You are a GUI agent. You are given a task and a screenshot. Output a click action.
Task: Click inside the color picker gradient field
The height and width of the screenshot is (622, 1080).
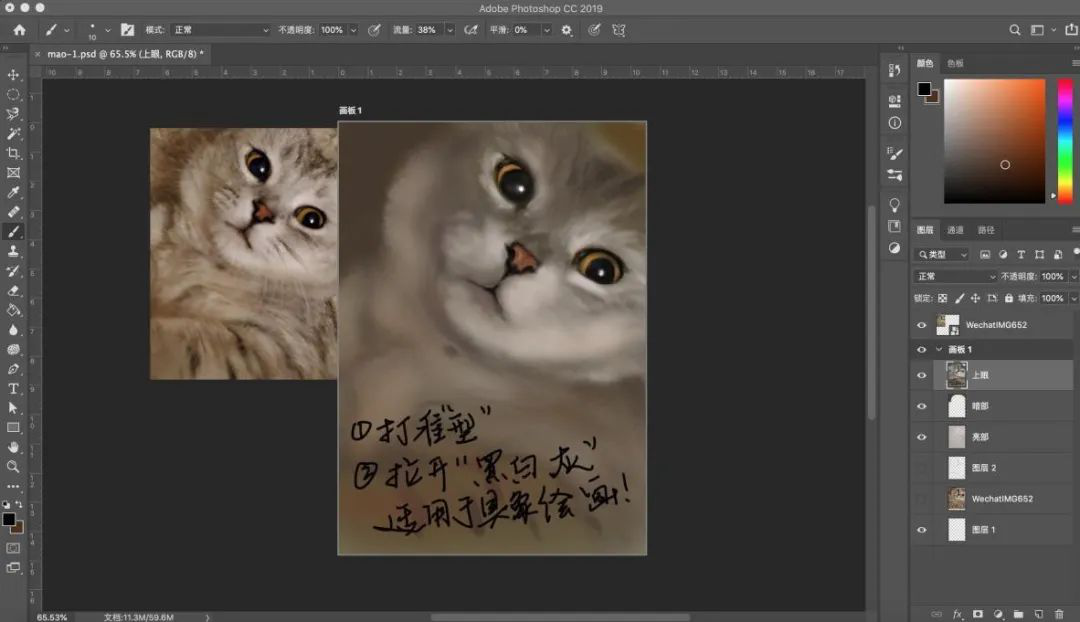click(x=994, y=140)
